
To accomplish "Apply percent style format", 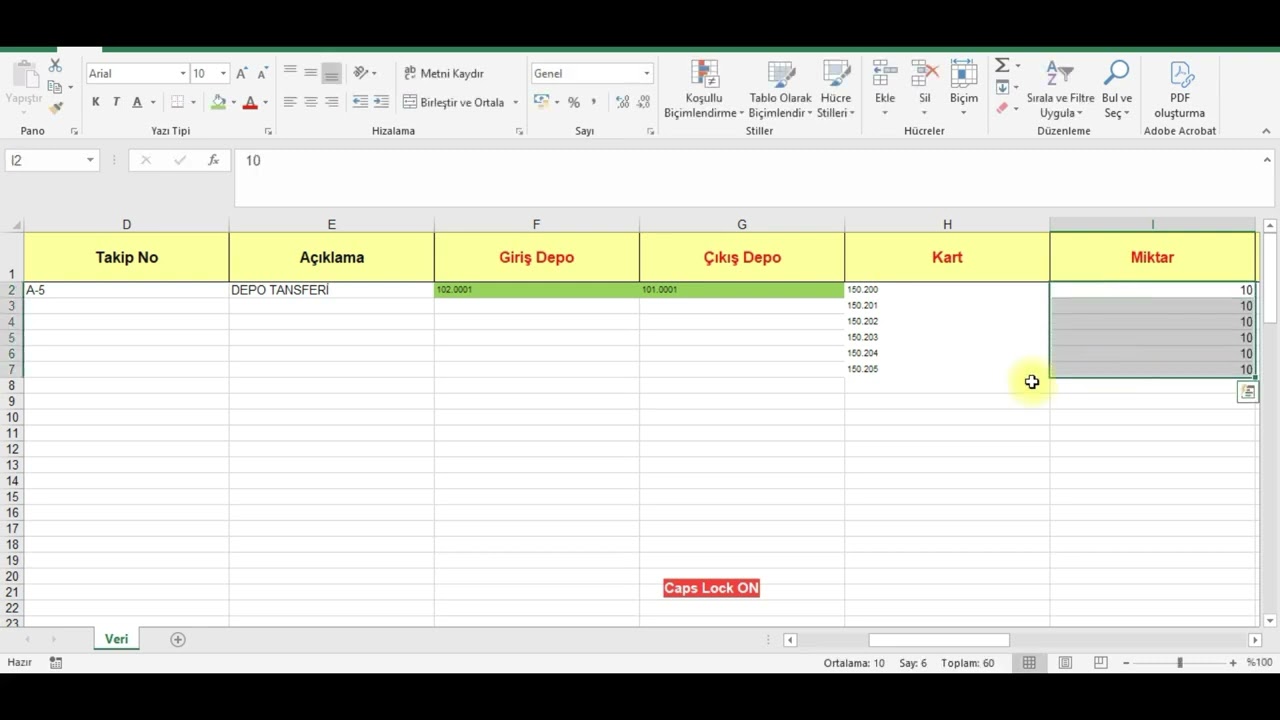I will [x=574, y=102].
